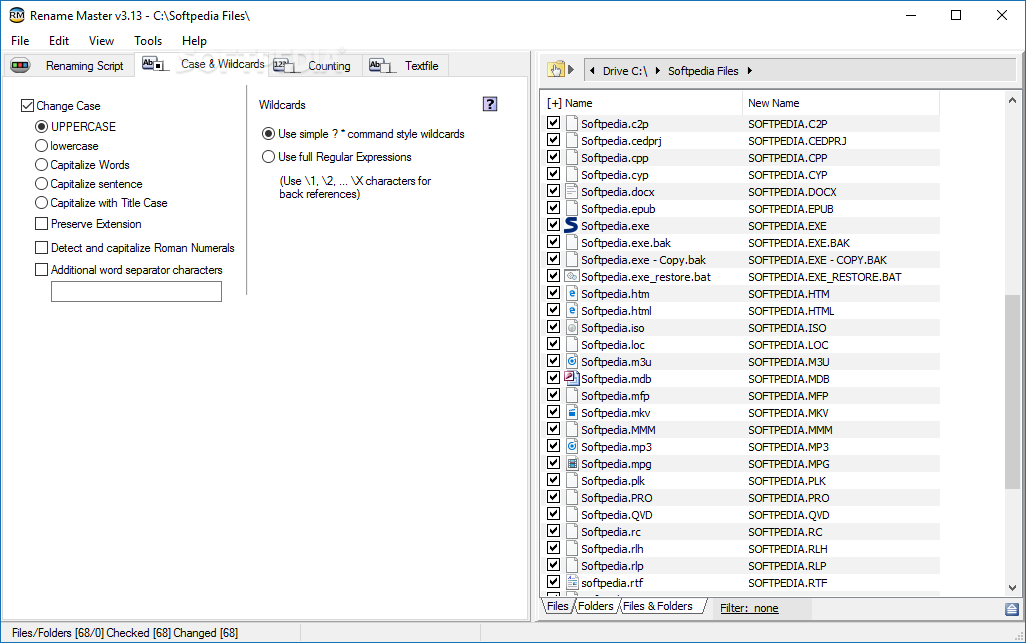Click the Softpedia.docx document icon
The image size is (1026, 643).
[572, 191]
